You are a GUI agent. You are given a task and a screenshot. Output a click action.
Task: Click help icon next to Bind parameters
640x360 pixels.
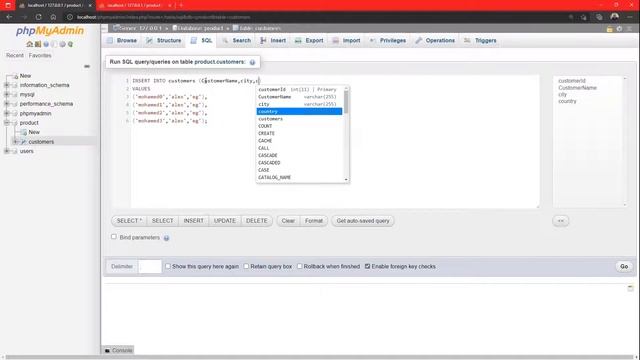[x=166, y=238]
